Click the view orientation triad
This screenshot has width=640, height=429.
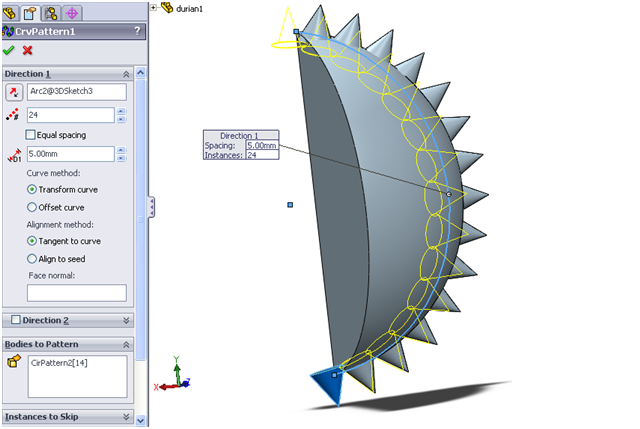(173, 375)
